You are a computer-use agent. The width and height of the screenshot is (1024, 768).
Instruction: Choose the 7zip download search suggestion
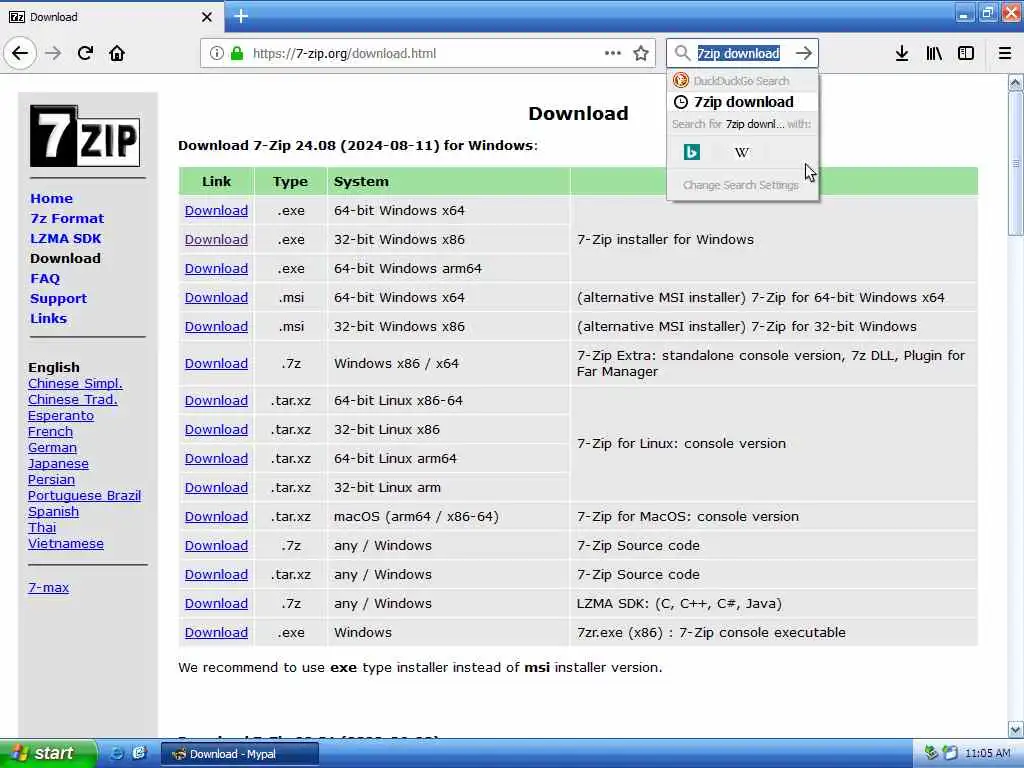[x=743, y=102]
